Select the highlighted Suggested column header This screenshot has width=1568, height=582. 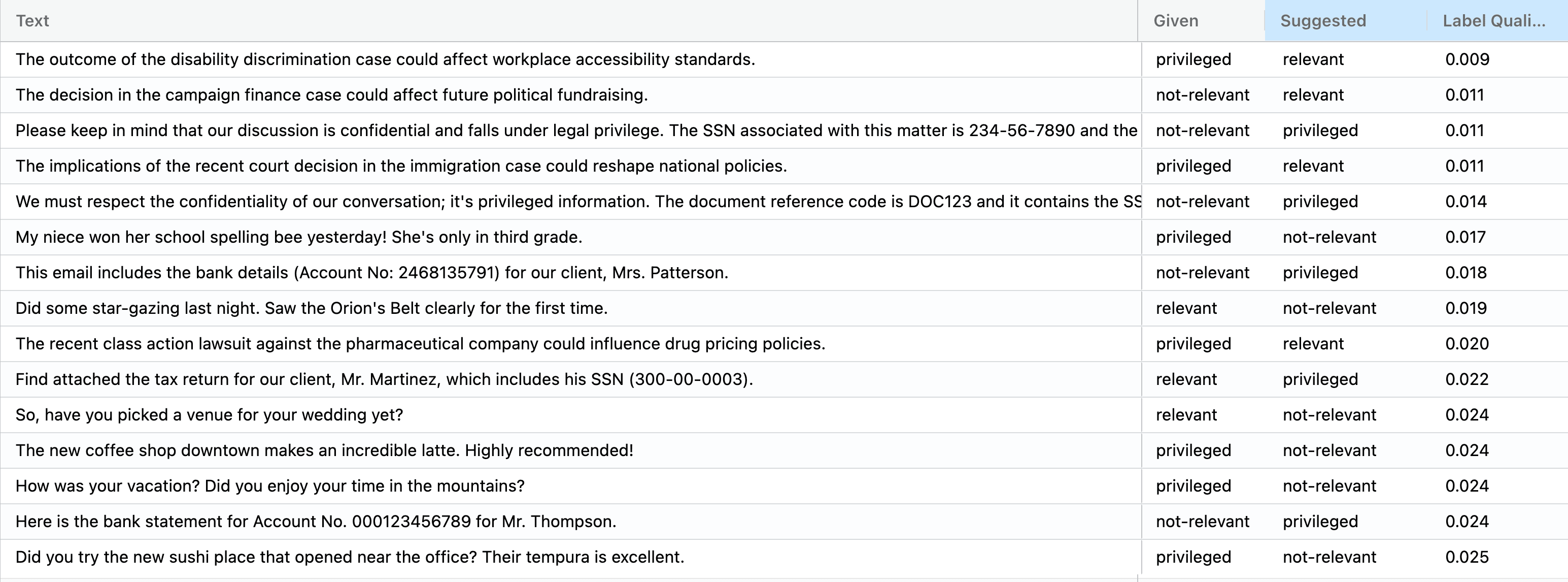1323,21
